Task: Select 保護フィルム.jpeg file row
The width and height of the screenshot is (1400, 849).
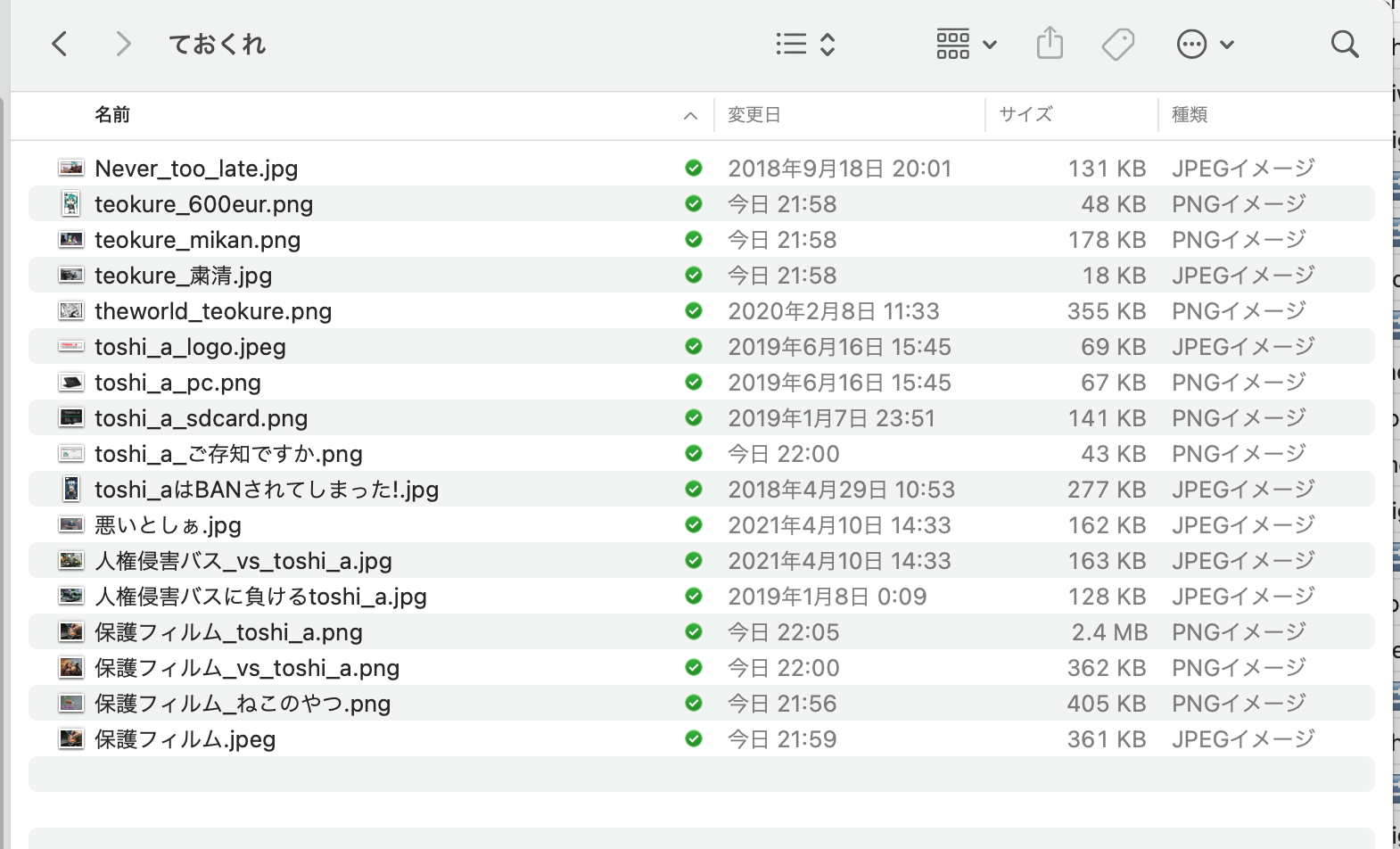Action: (185, 739)
